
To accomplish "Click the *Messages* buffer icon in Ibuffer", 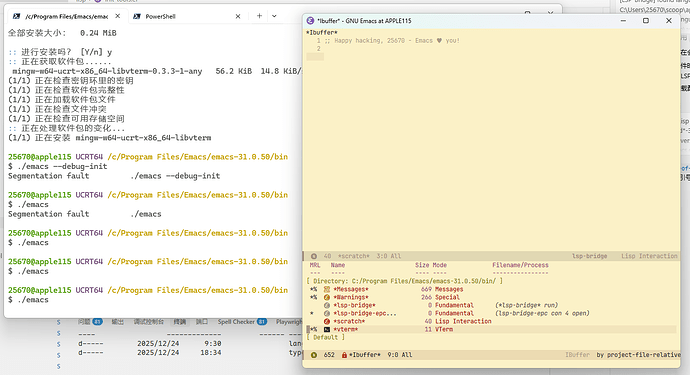I will 327,290.
